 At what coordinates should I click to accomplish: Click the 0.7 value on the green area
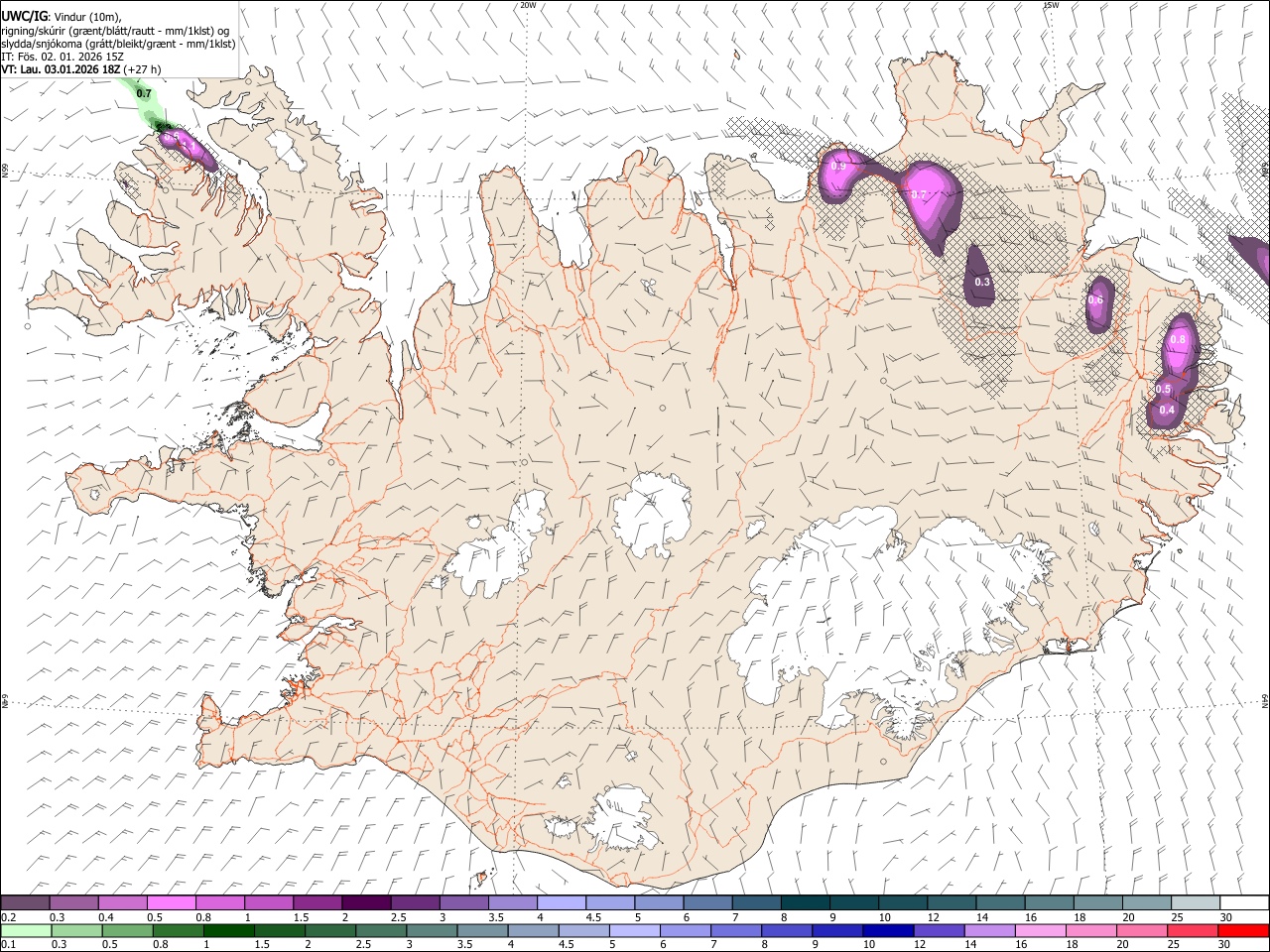tap(144, 93)
